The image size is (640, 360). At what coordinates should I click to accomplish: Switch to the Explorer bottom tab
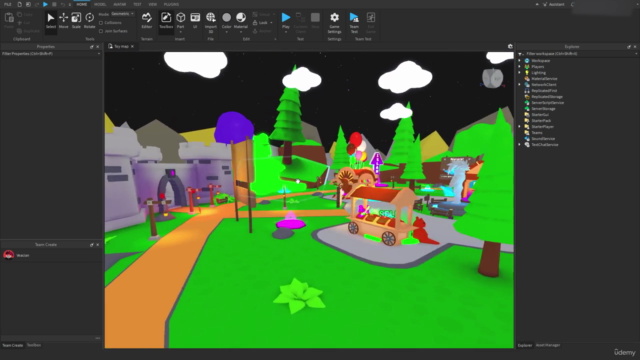tap(525, 345)
